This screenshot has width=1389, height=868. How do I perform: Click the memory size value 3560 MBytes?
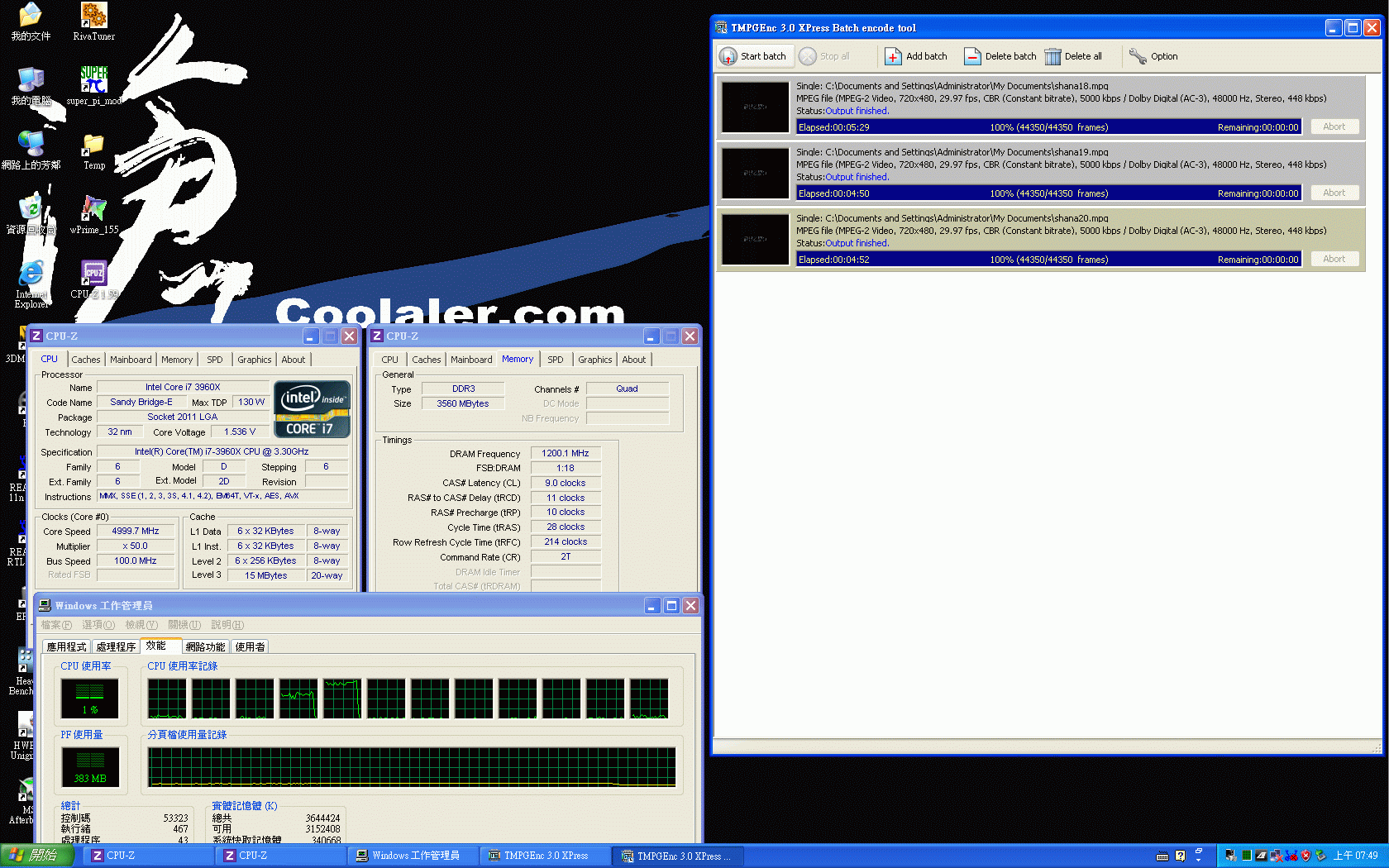[463, 403]
